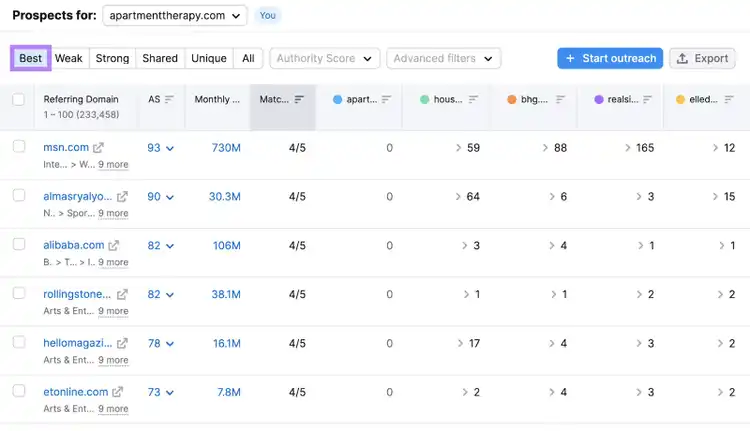Sort by realsi... column icon

pyautogui.click(x=647, y=99)
